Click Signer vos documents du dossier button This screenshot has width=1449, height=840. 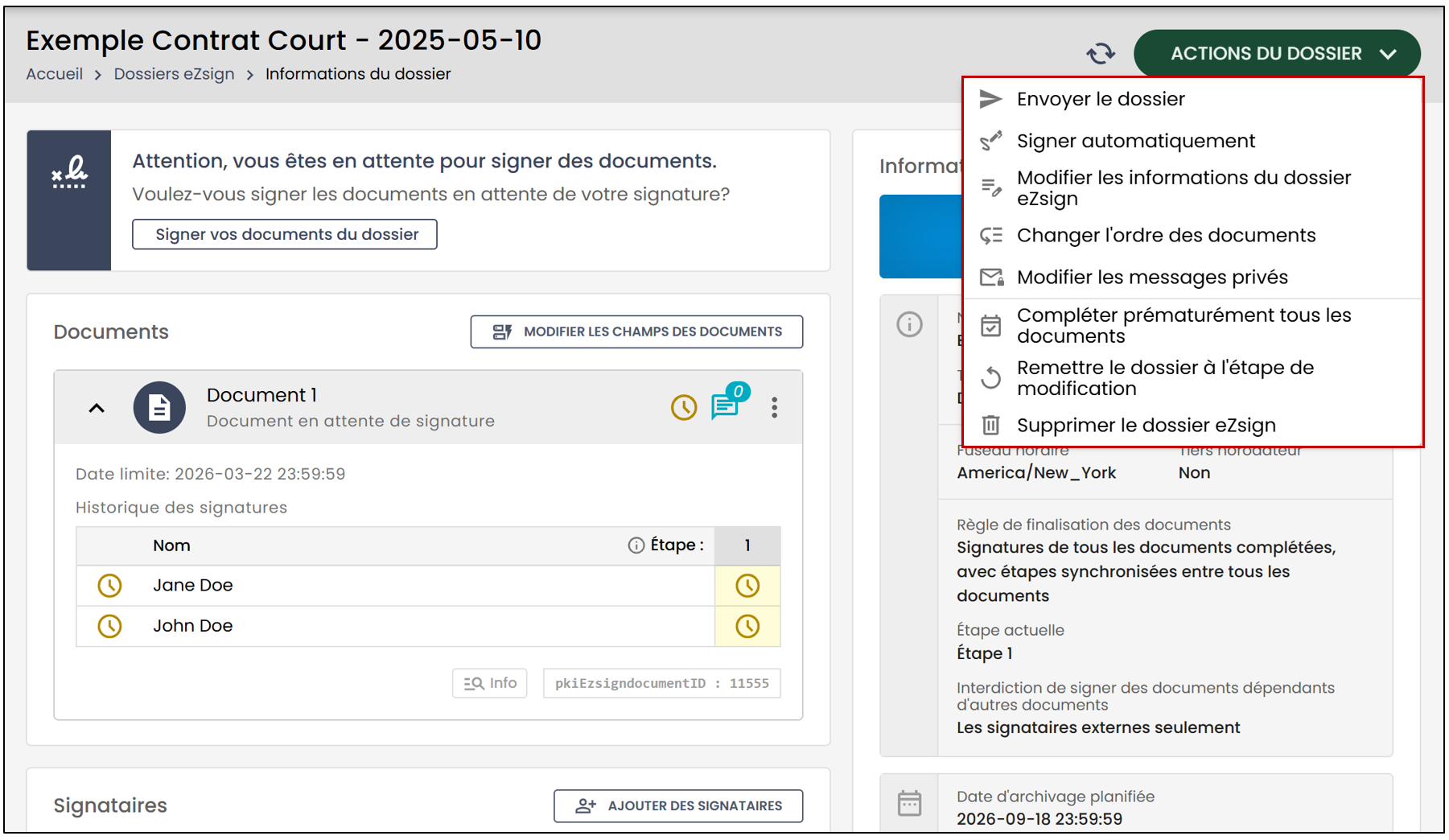tap(285, 234)
